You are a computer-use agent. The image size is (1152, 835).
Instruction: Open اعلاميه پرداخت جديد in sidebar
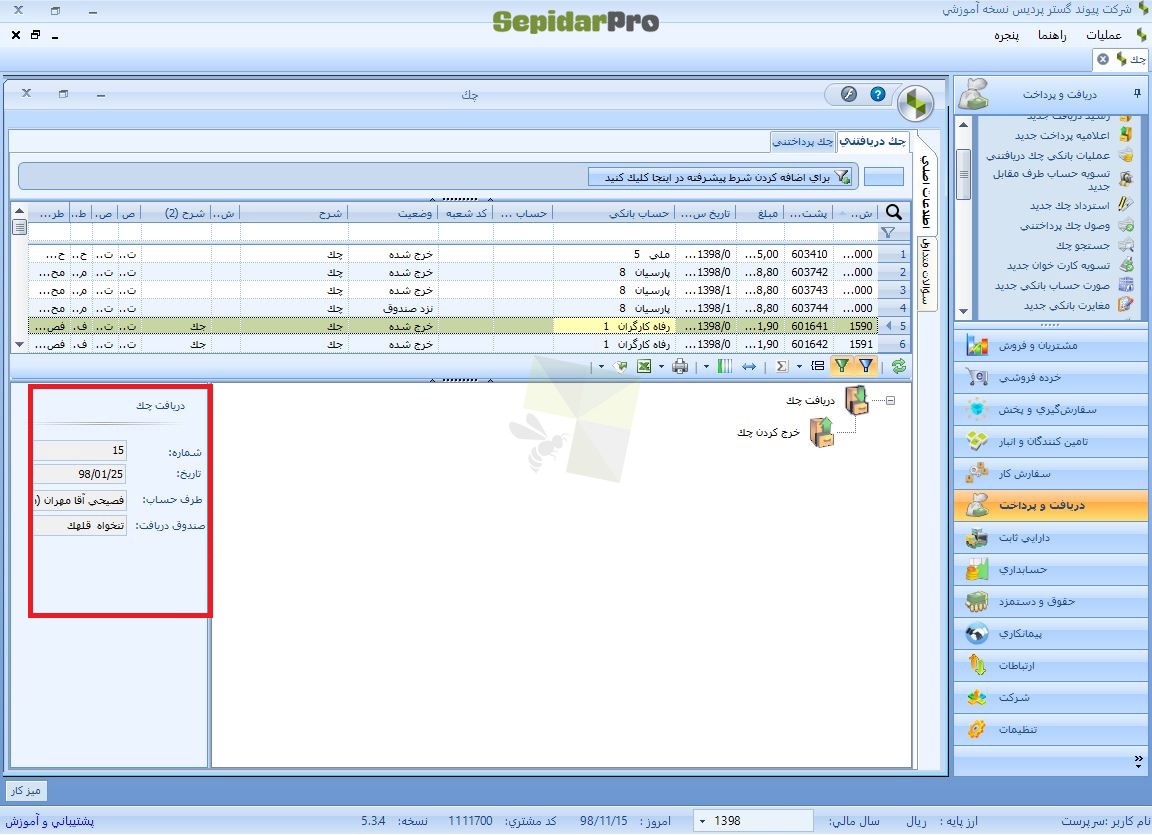coord(1062,136)
